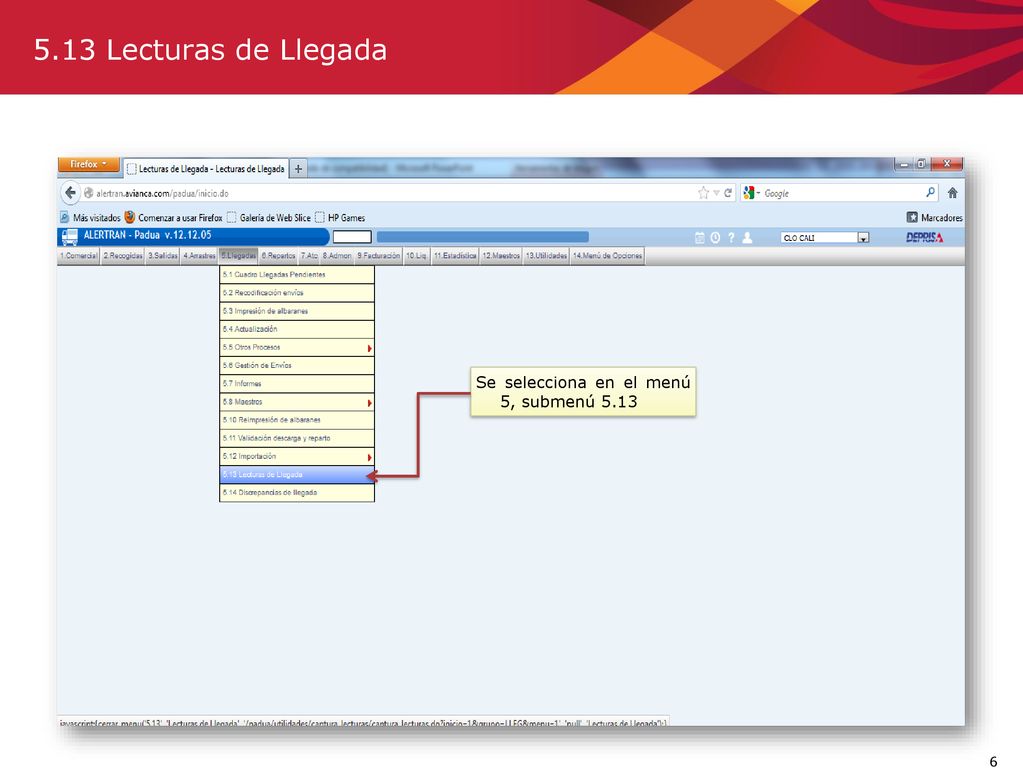The image size is (1023, 783).
Task: Open the 12.Maestros menu
Action: [501, 256]
